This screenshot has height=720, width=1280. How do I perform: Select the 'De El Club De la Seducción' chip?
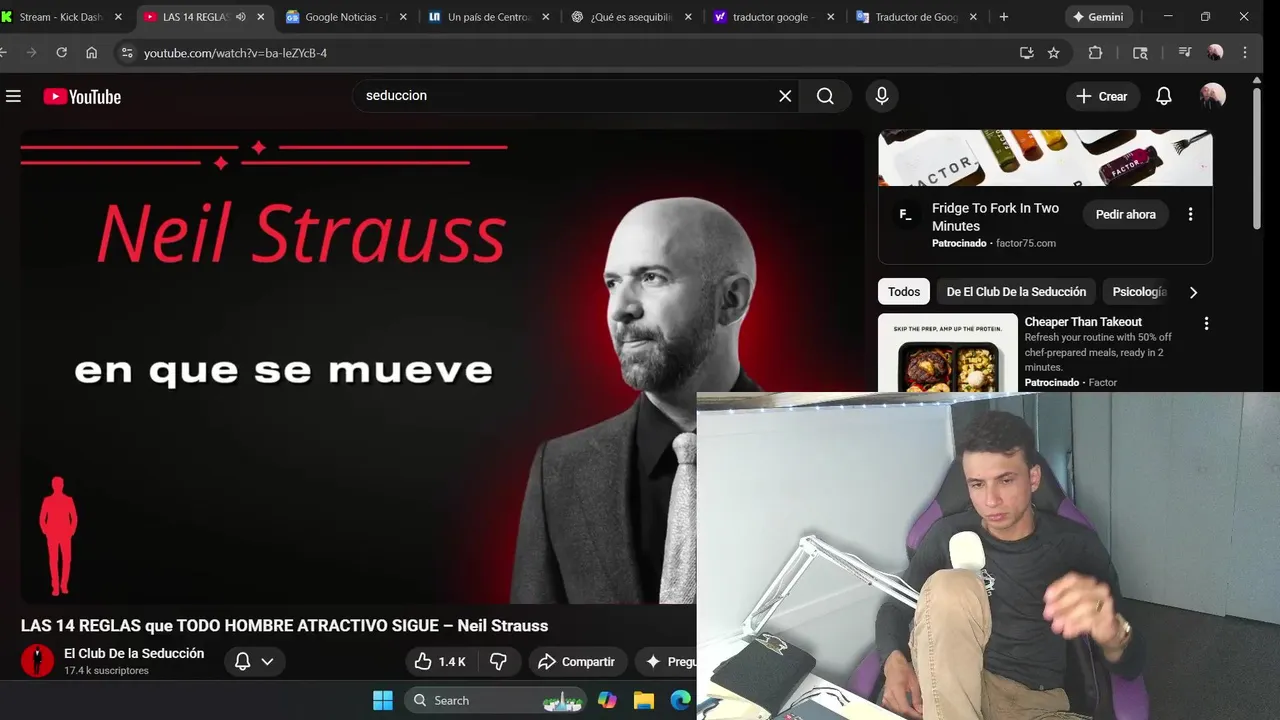1016,292
